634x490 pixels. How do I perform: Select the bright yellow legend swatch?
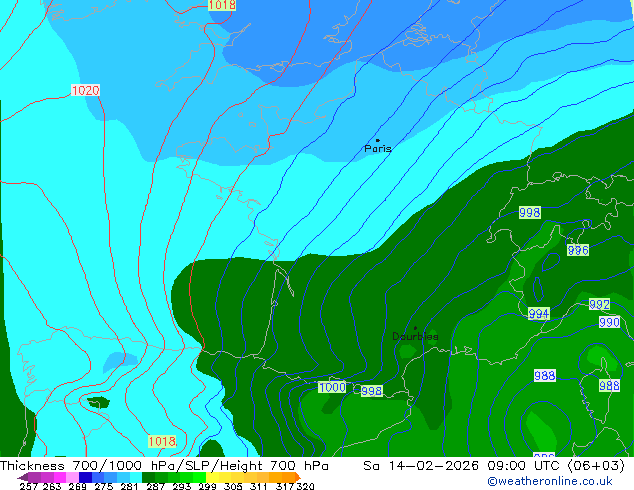[x=212, y=477]
